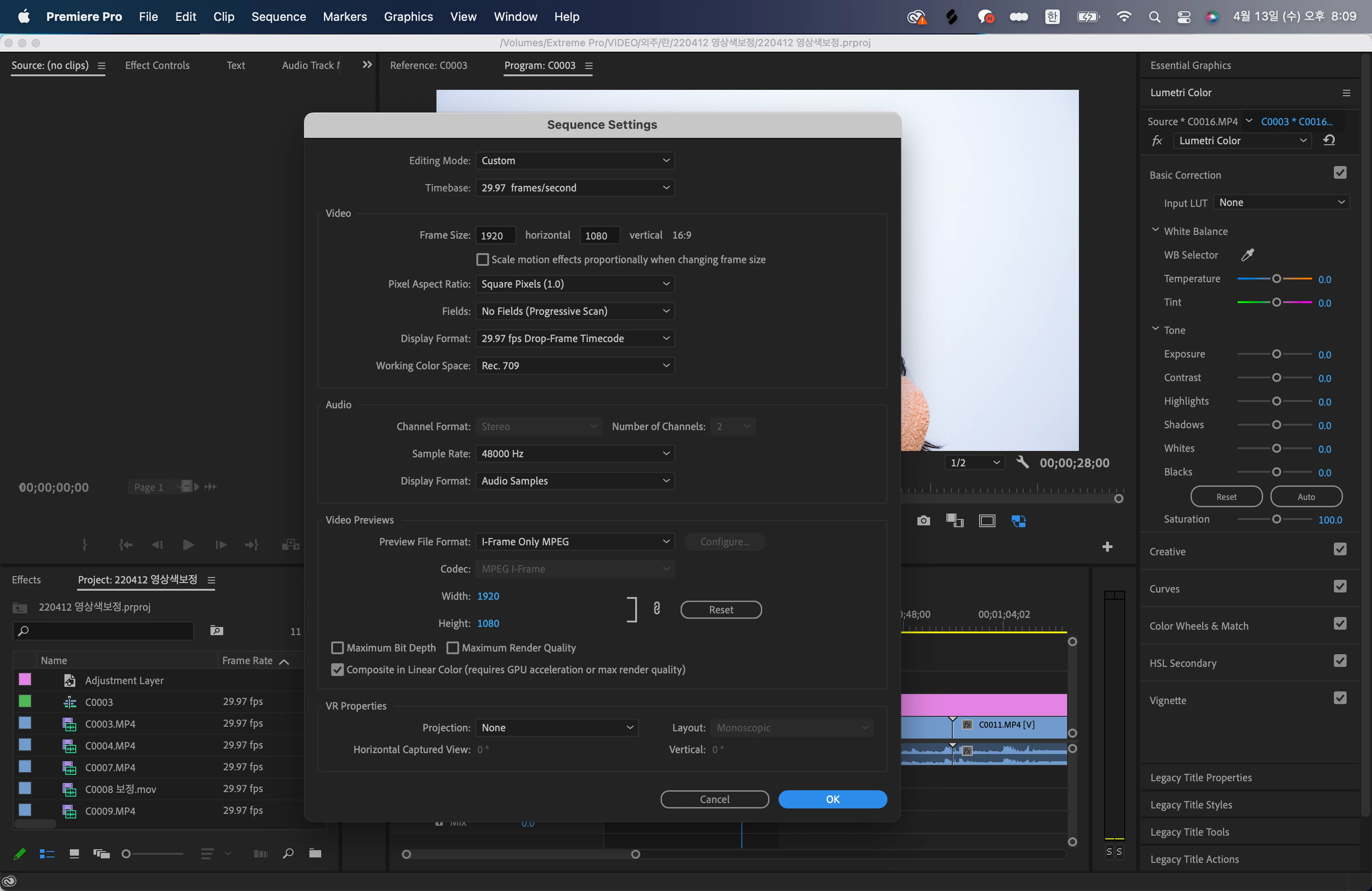Click the Find magnifier icon at Project panel bottom

tap(288, 853)
